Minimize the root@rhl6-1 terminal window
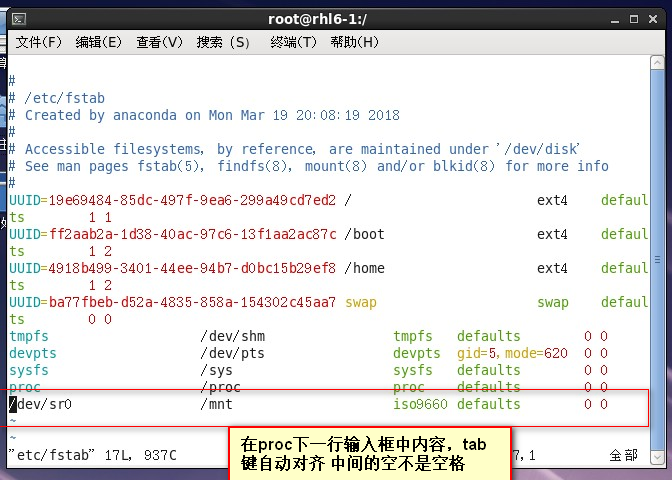 pos(615,19)
